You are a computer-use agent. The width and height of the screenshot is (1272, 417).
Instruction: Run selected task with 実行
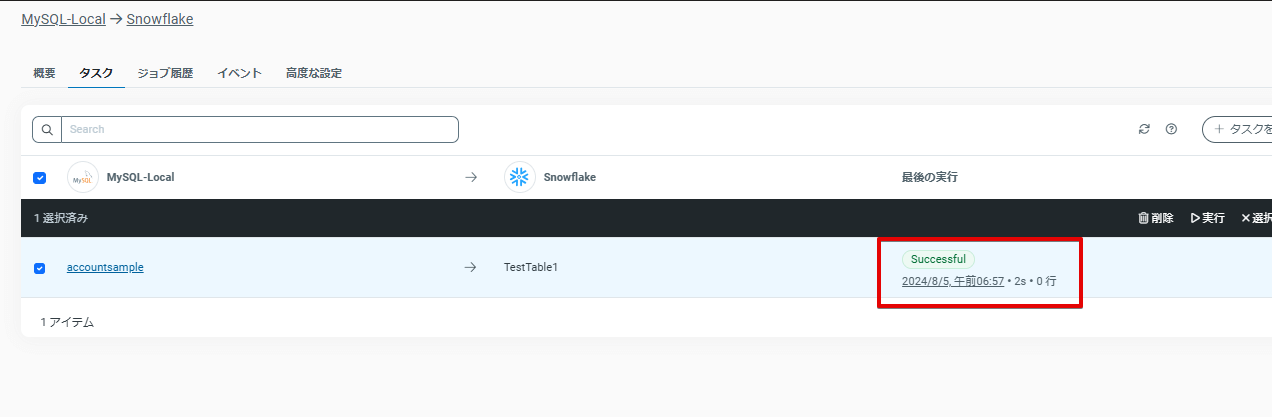(x=1207, y=218)
